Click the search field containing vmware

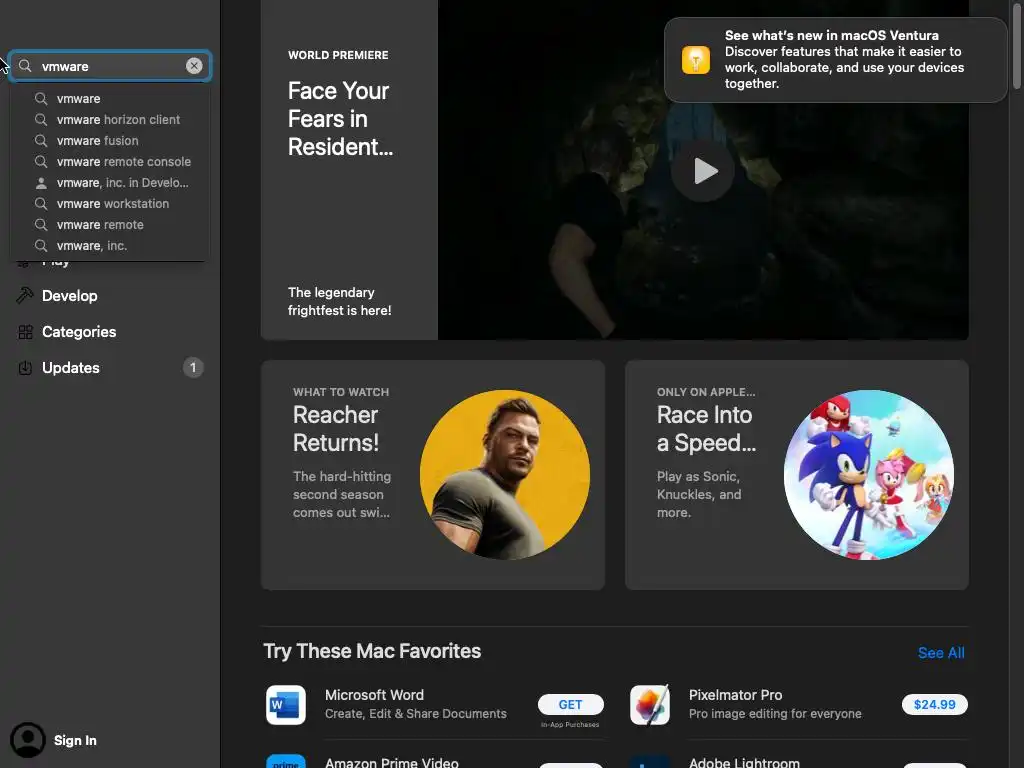pos(110,66)
